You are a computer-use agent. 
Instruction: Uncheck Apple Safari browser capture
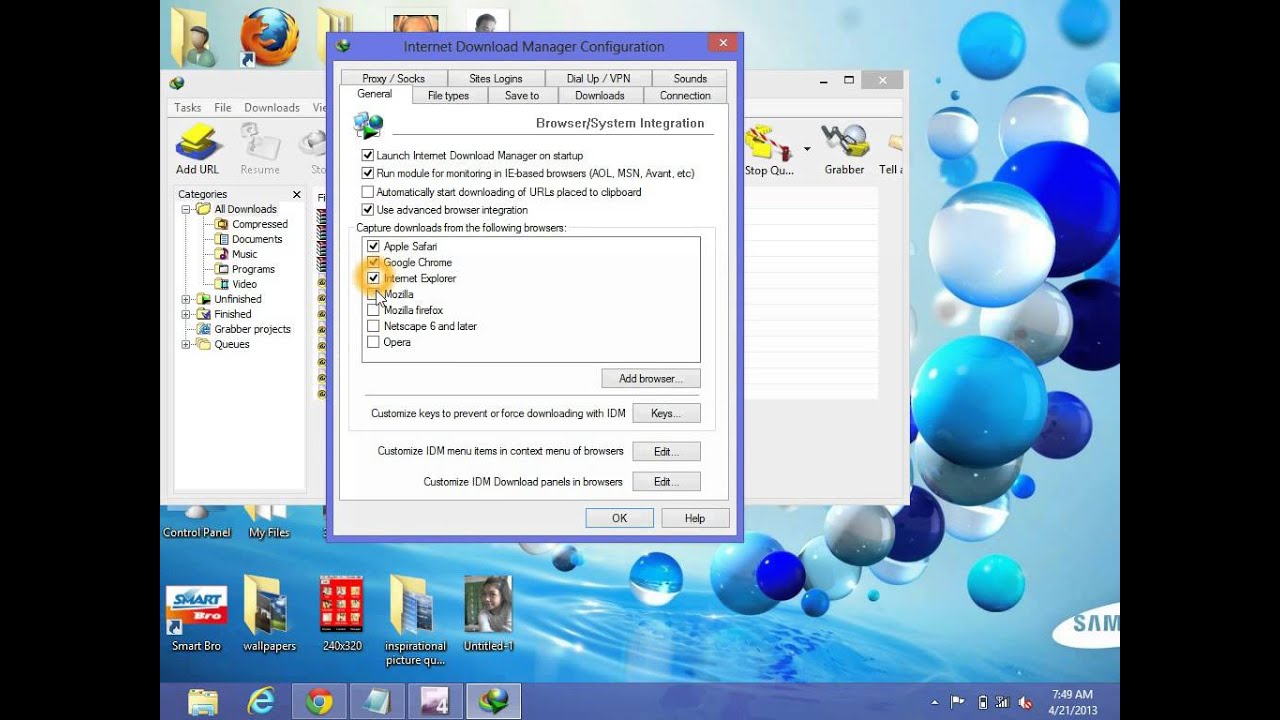coord(373,246)
